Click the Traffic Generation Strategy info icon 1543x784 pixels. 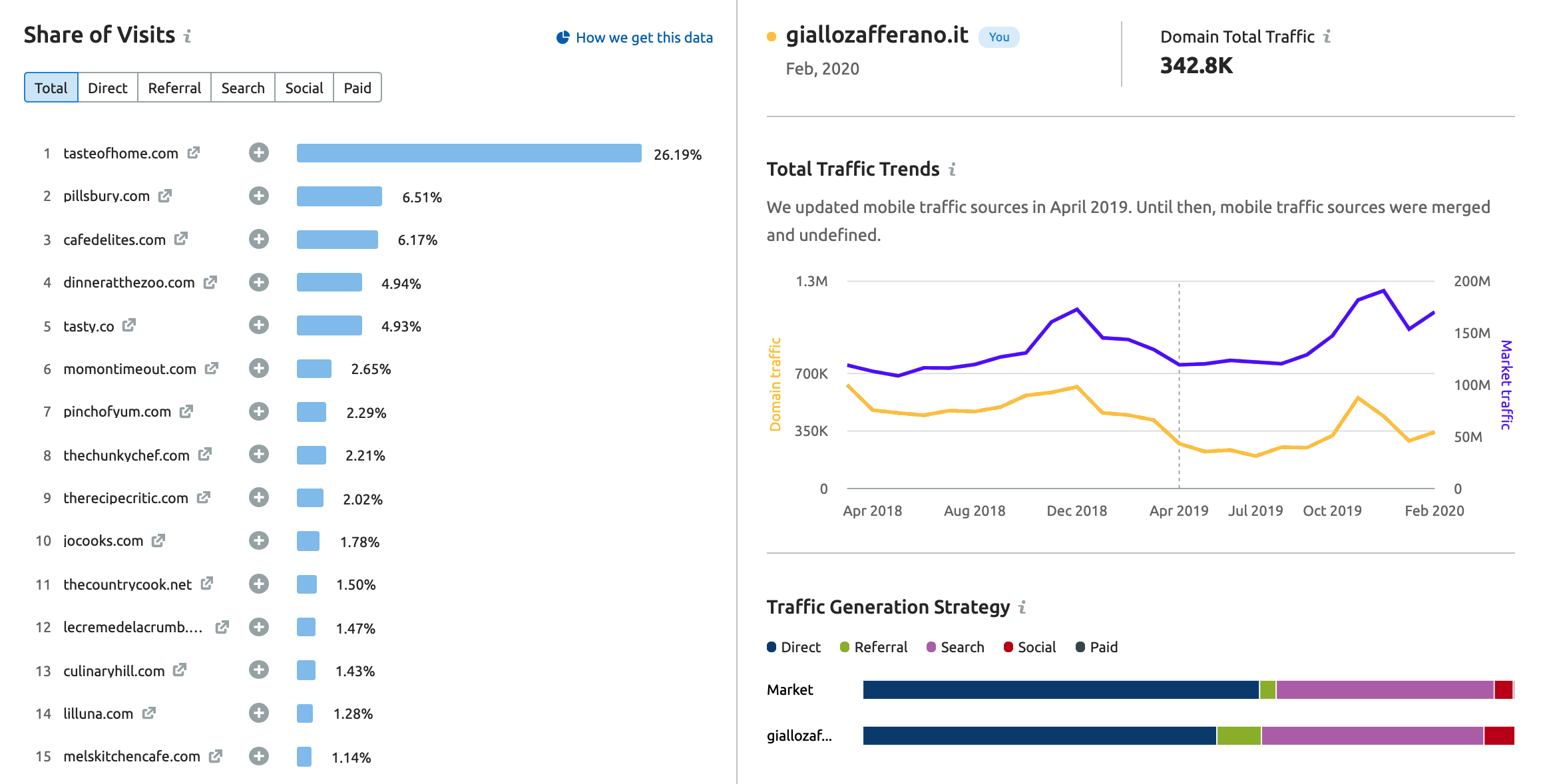(1022, 607)
